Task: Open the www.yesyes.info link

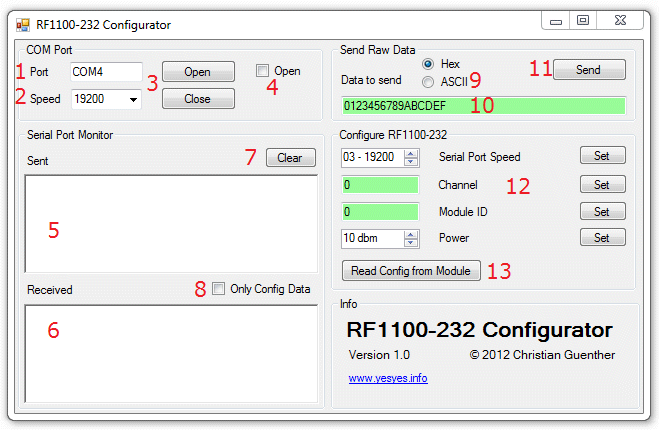Action: (x=388, y=378)
